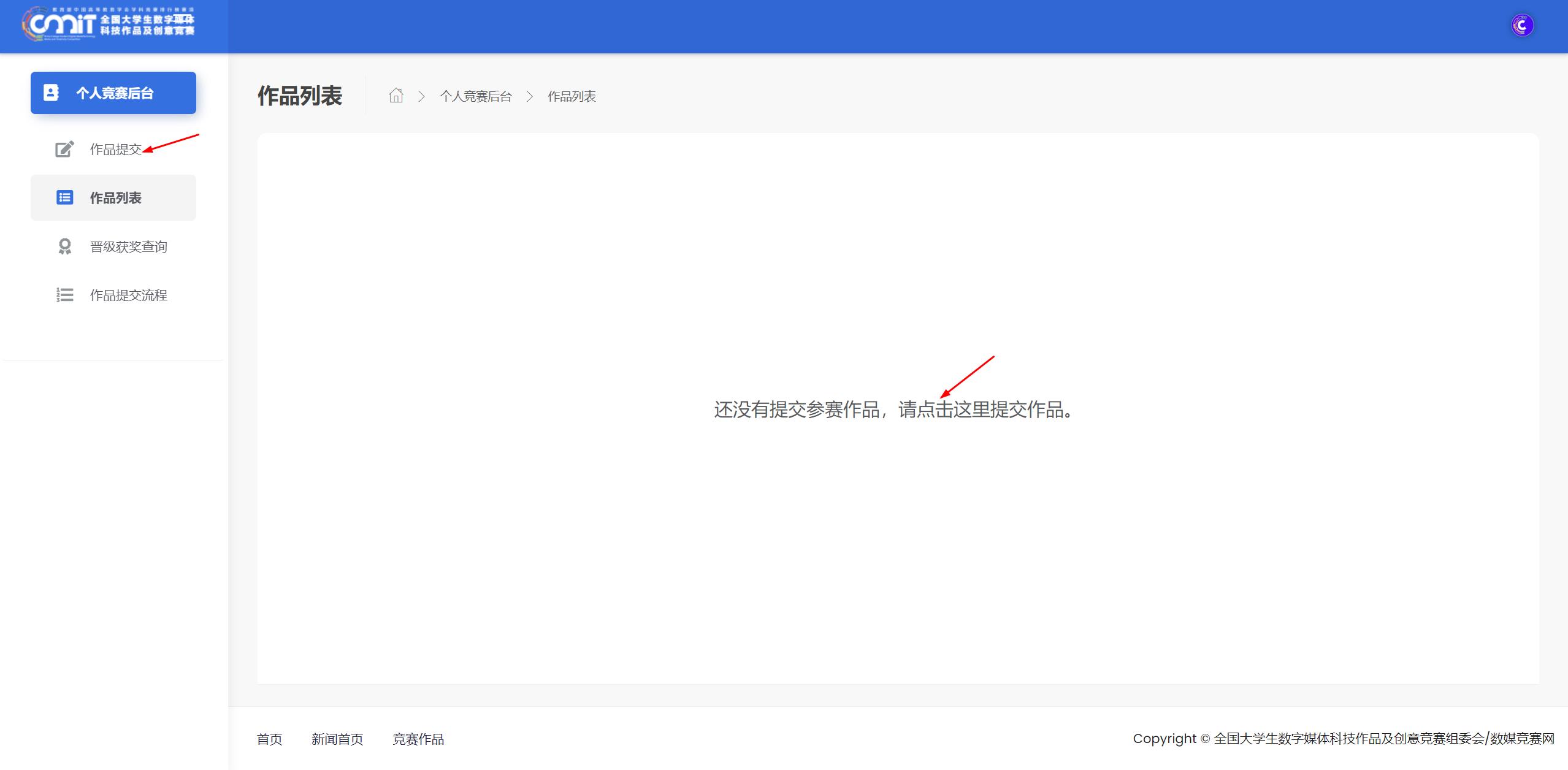Click the ID card icon on 个人竞赛后台
The width and height of the screenshot is (1568, 770).
(51, 93)
